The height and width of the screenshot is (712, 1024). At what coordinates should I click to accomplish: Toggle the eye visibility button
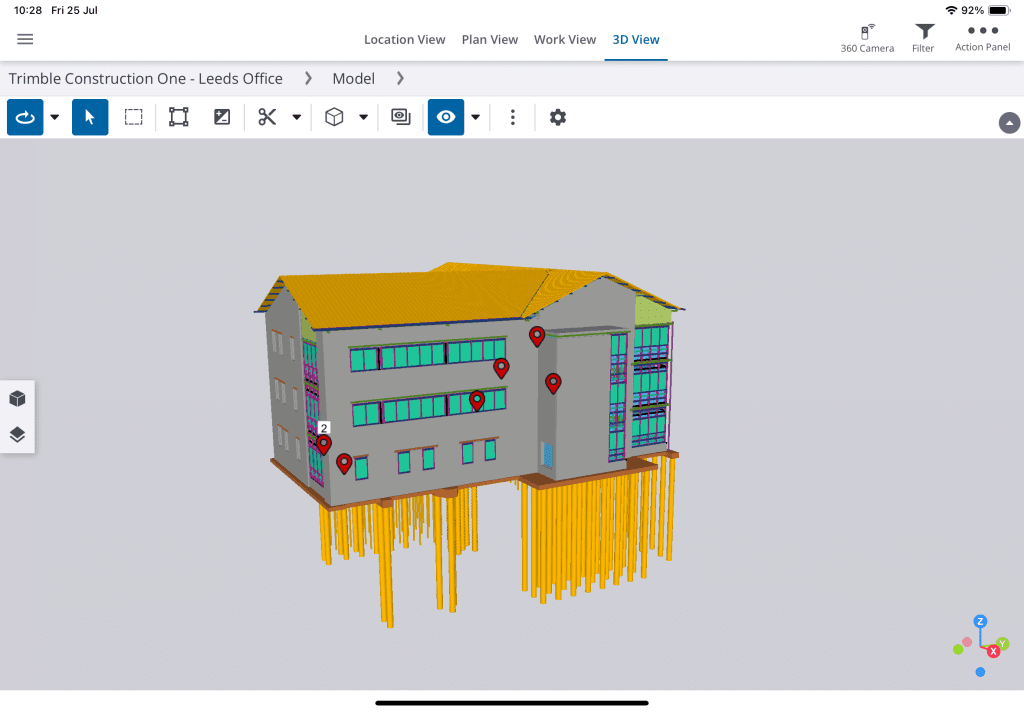[x=446, y=117]
